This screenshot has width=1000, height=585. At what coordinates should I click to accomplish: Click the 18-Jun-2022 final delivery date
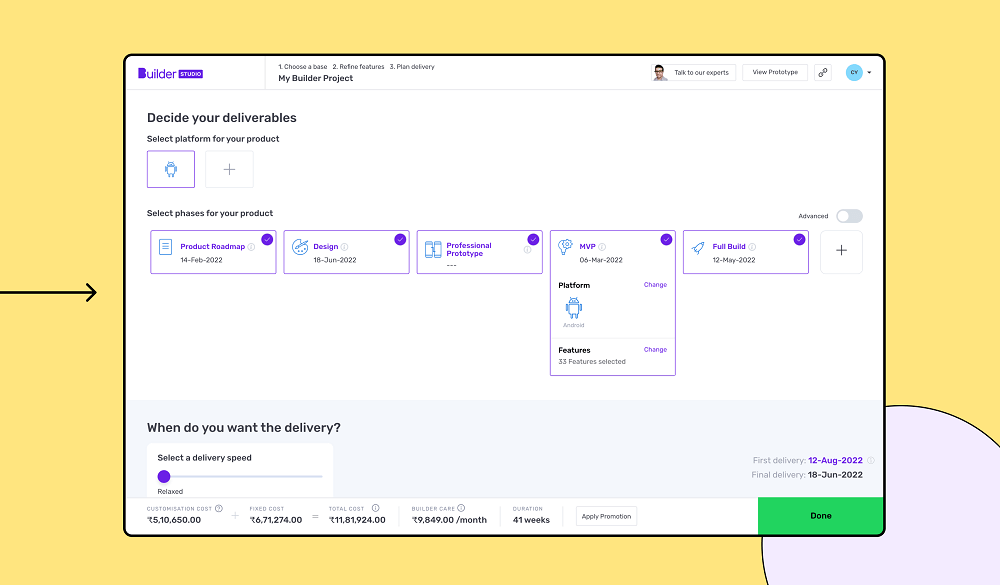coord(835,475)
